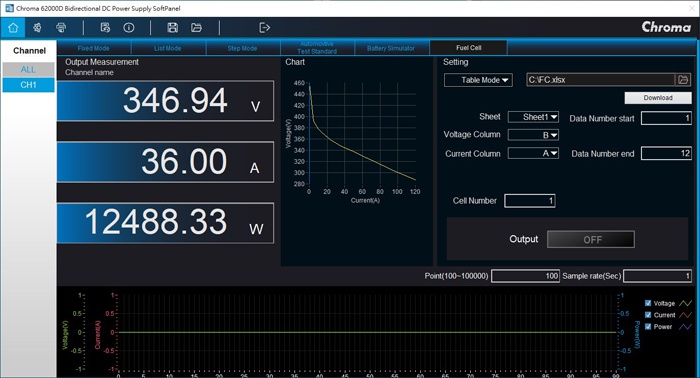Click the exit logout icon
The width and height of the screenshot is (700, 378).
(x=264, y=28)
